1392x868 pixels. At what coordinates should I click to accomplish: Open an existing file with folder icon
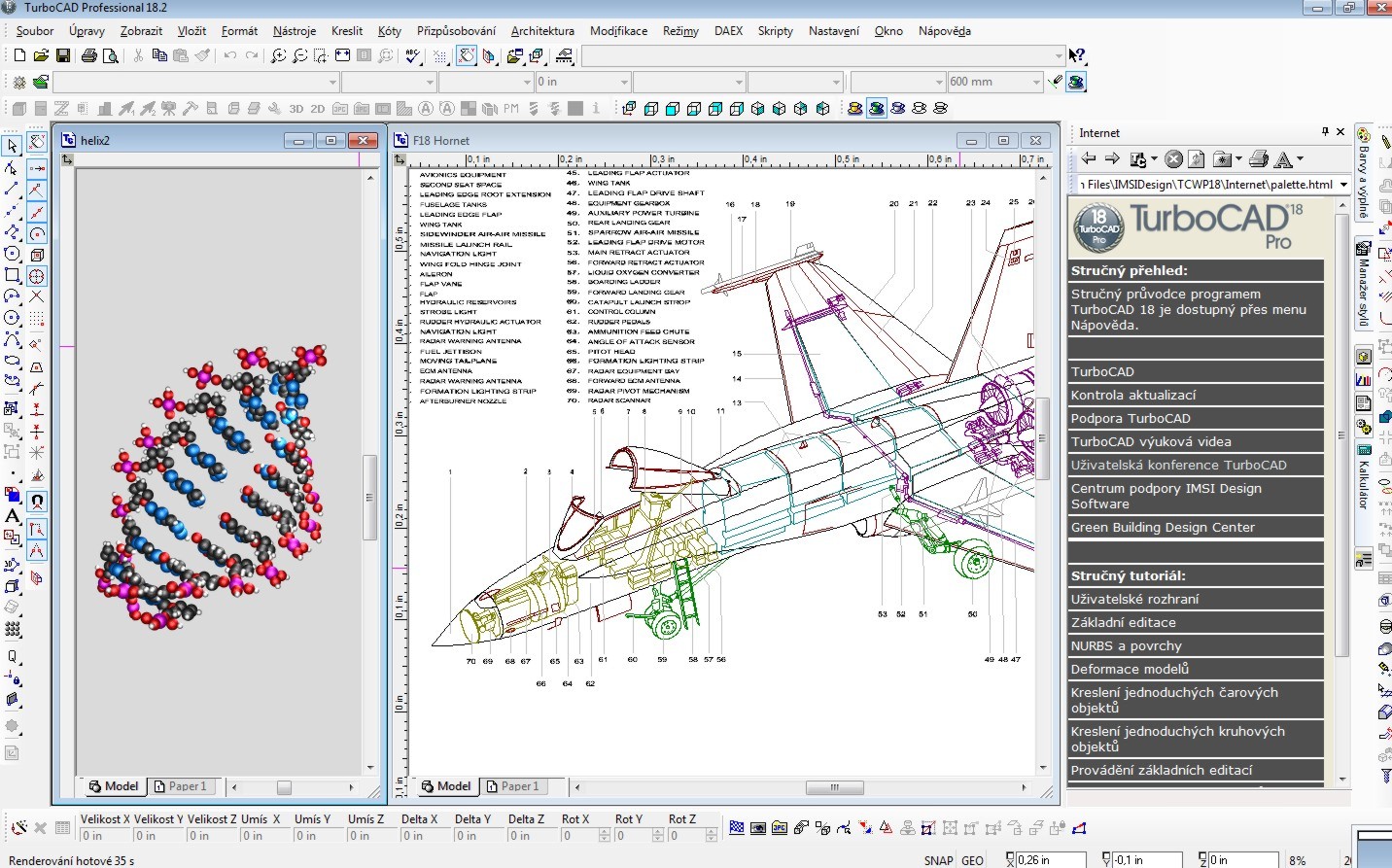coord(41,55)
